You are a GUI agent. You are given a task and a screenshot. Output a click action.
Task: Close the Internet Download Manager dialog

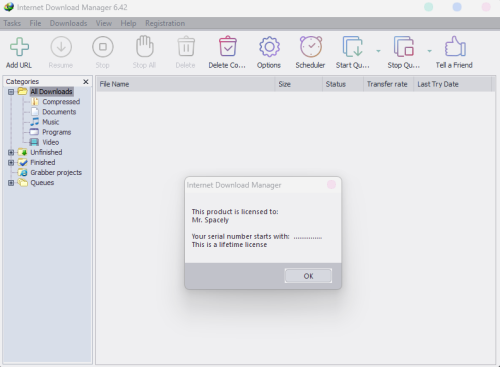pos(331,184)
